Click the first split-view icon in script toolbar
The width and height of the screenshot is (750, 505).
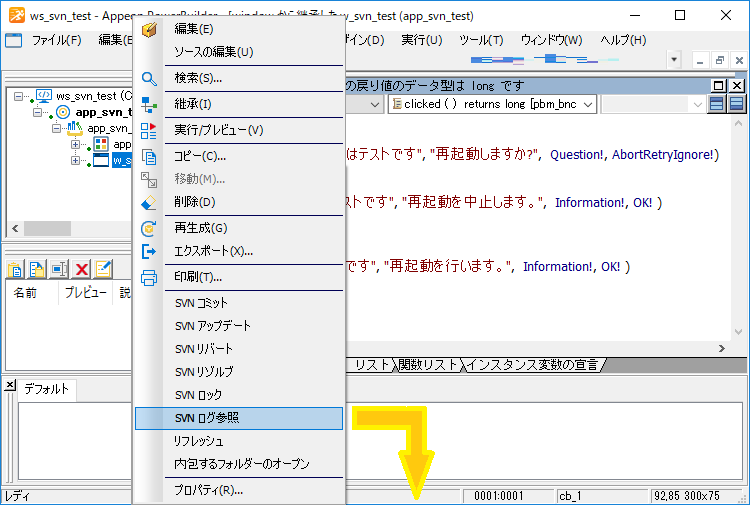pos(717,104)
